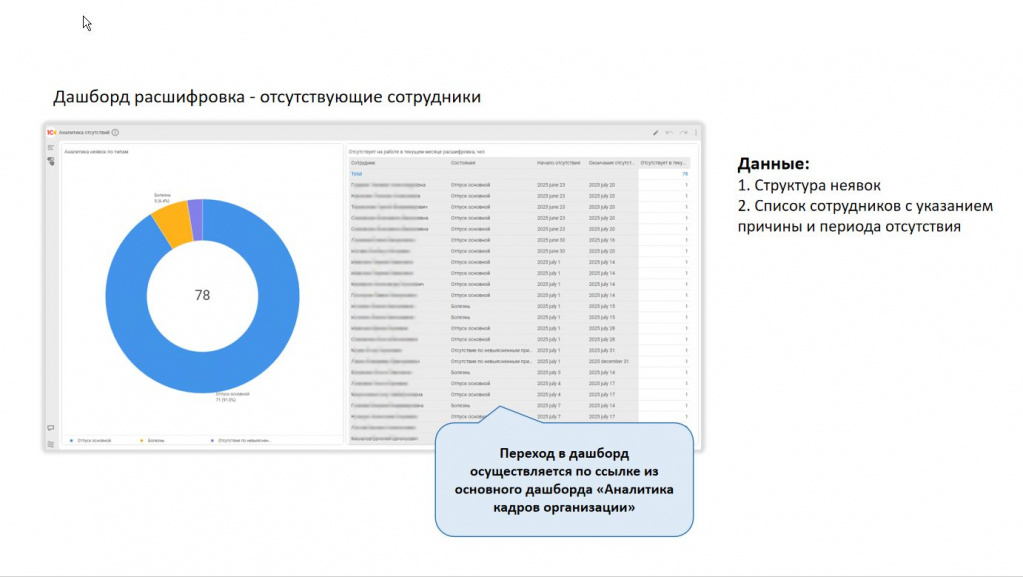The image size is (1023, 577).
Task: Click the 1. Структура неявок line
Action: coord(810,185)
